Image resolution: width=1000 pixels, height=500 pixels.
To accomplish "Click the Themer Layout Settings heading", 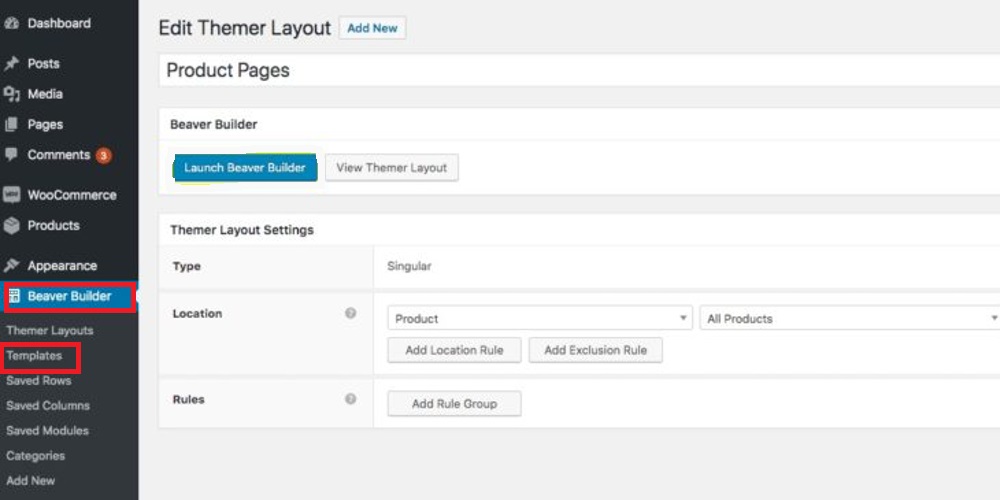I will tap(242, 230).
